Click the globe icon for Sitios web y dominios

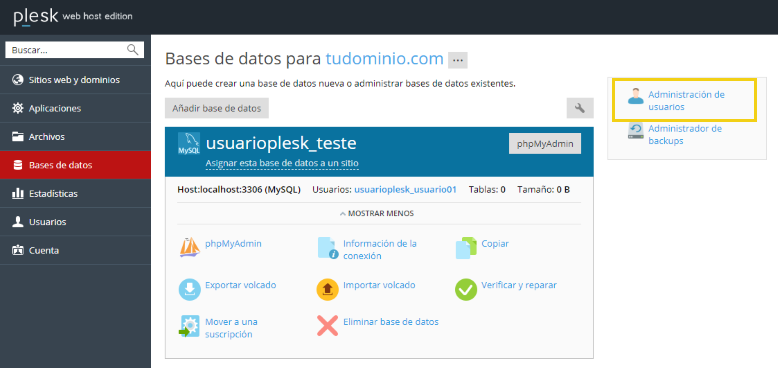point(18,80)
